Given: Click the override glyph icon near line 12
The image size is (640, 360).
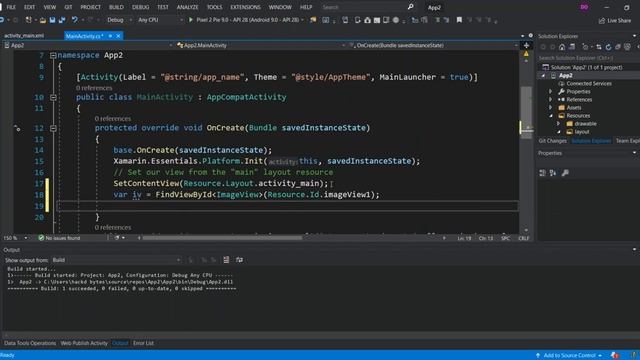Looking at the screenshot, I should click(17, 128).
